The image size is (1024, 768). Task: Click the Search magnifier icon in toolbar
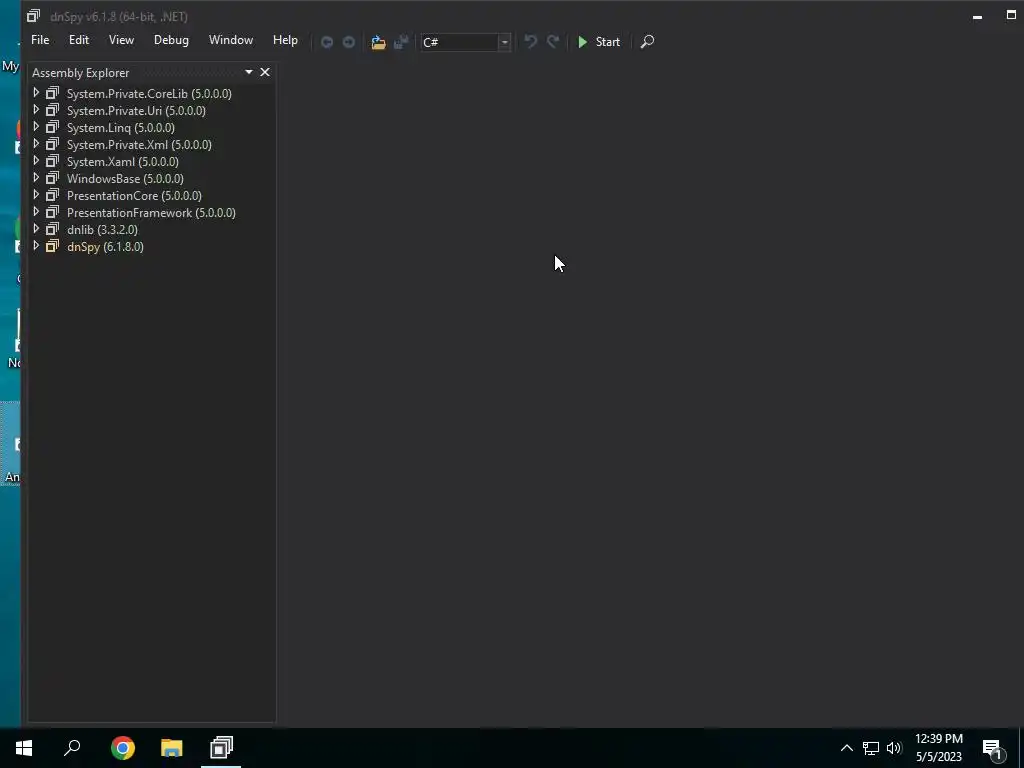647,42
